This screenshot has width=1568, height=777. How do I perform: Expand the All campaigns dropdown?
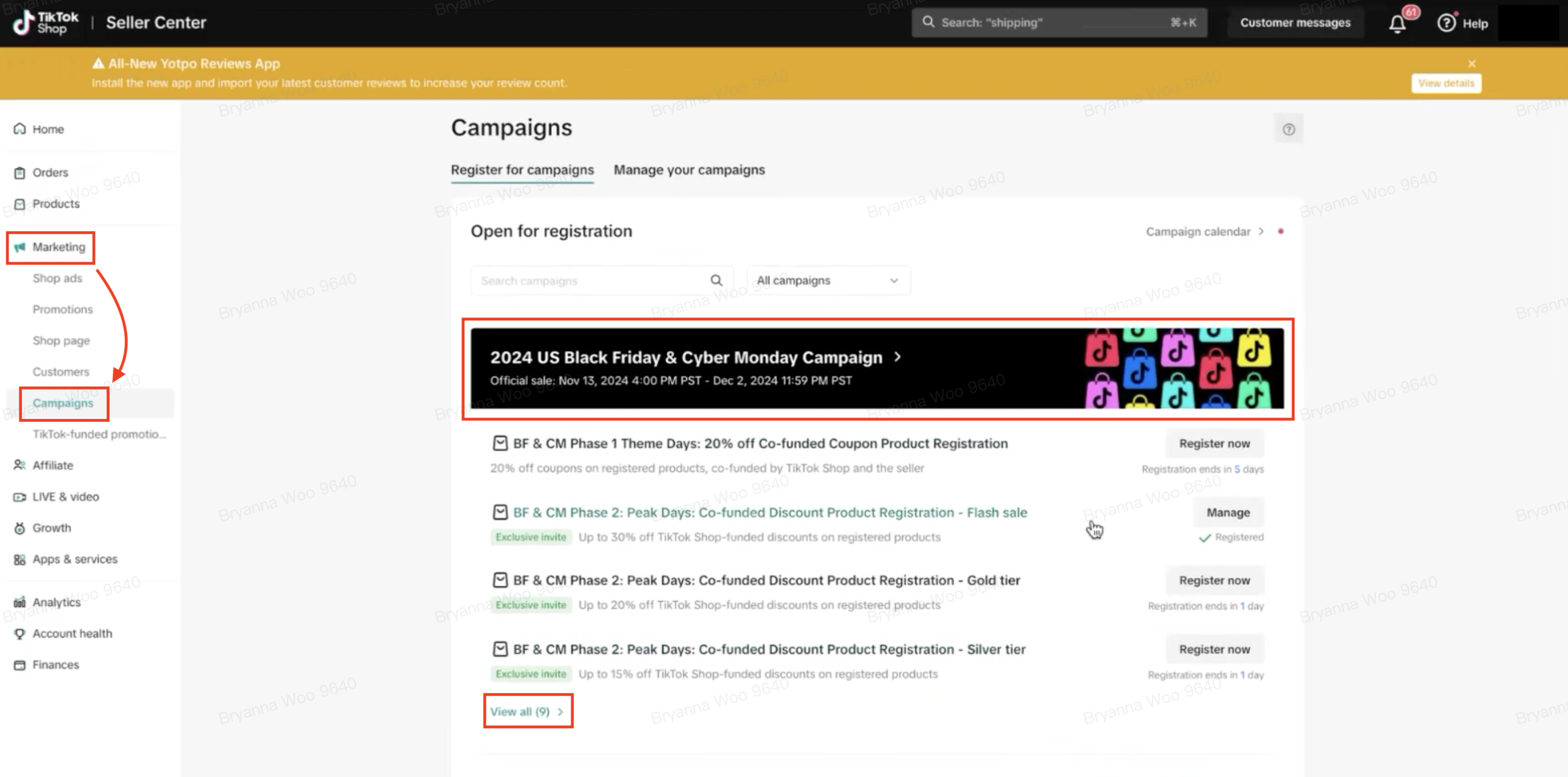[827, 280]
